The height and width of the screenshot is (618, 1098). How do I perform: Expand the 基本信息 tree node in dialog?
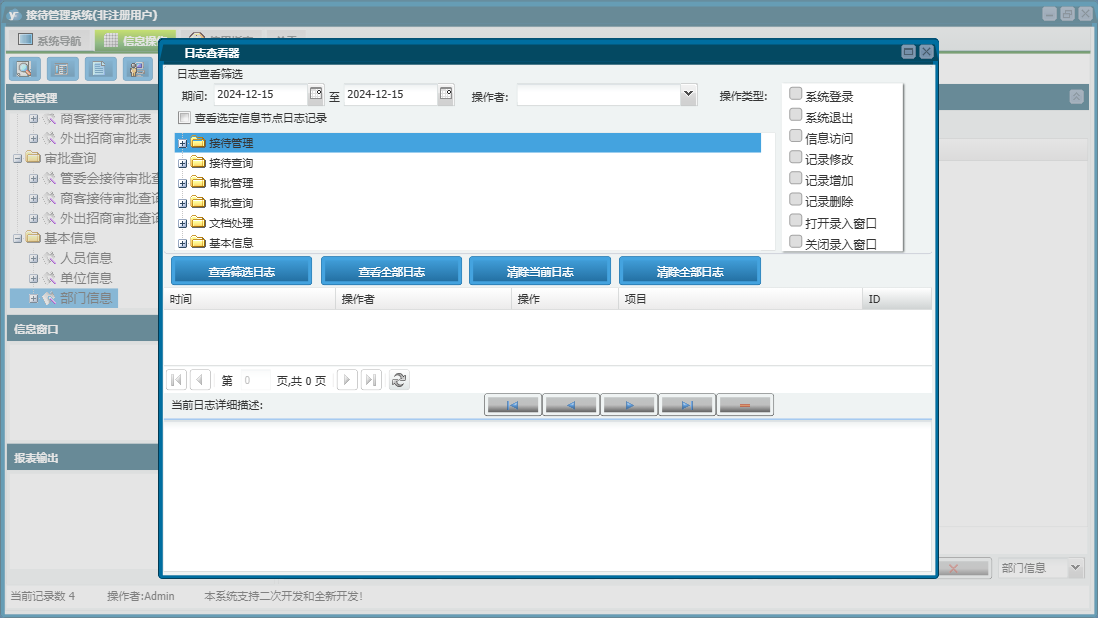182,244
